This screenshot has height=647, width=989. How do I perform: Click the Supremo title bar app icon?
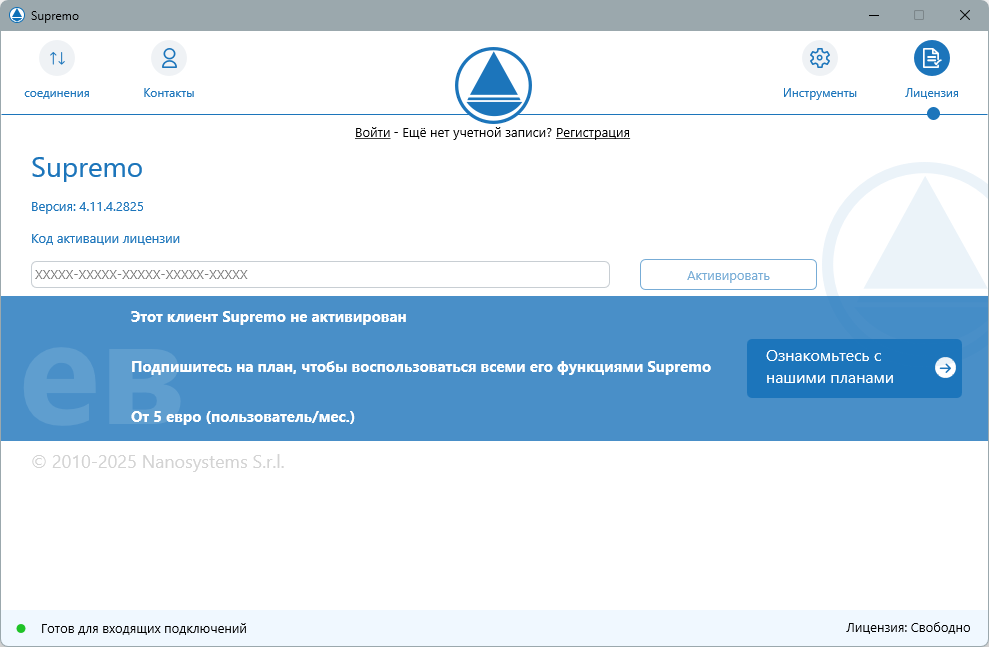(17, 15)
